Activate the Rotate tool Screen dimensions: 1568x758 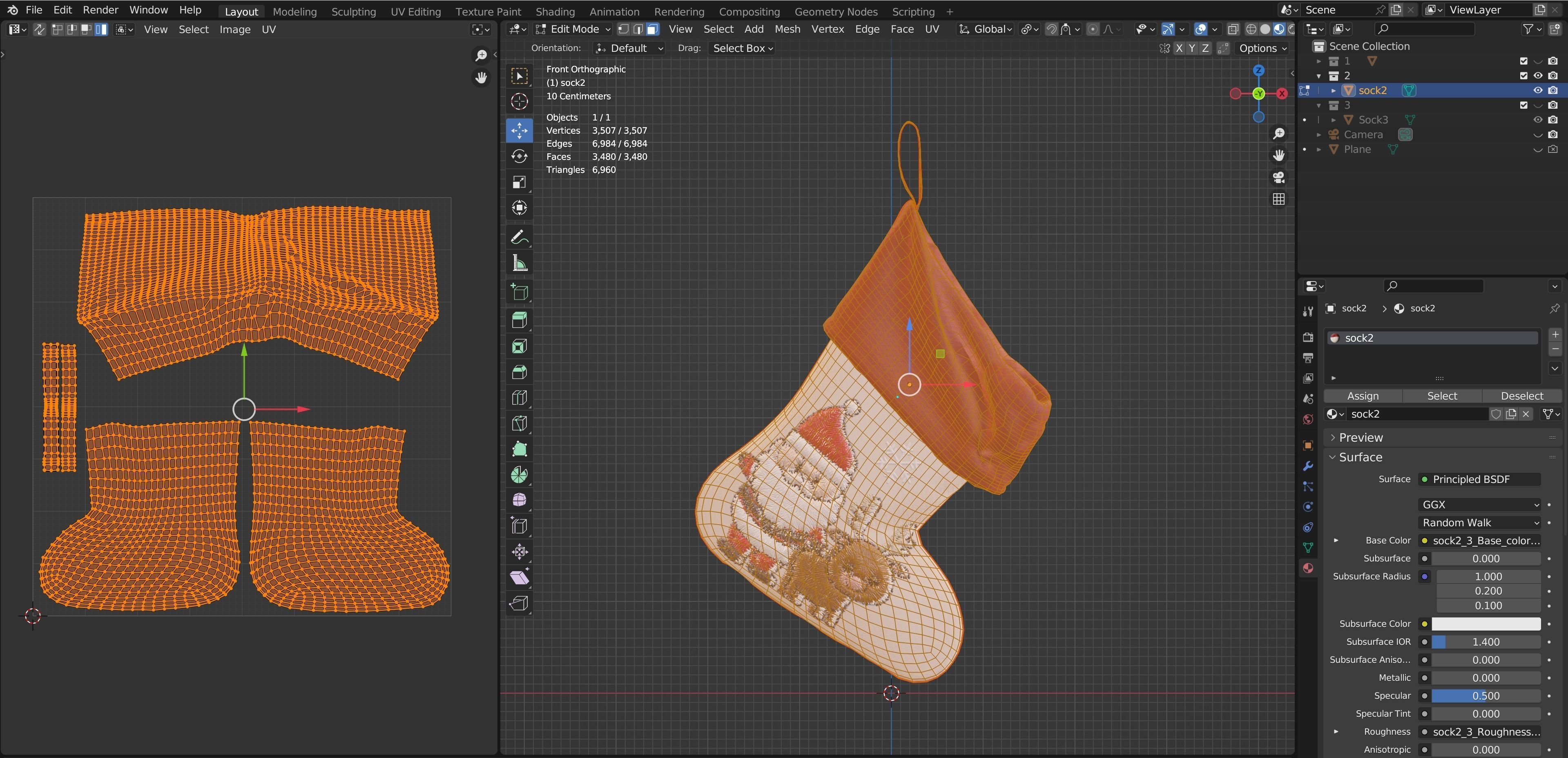(519, 157)
